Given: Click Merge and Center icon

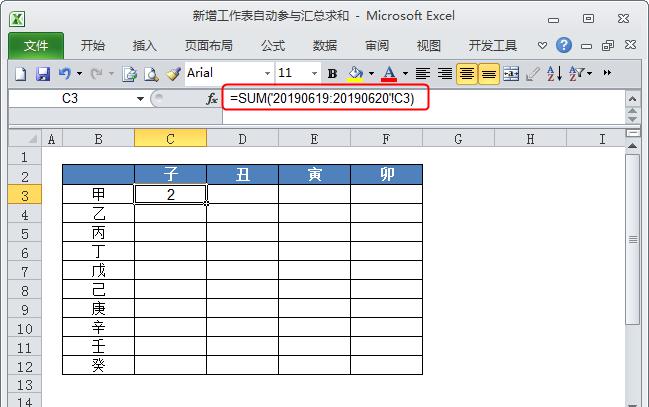Looking at the screenshot, I should [x=511, y=74].
